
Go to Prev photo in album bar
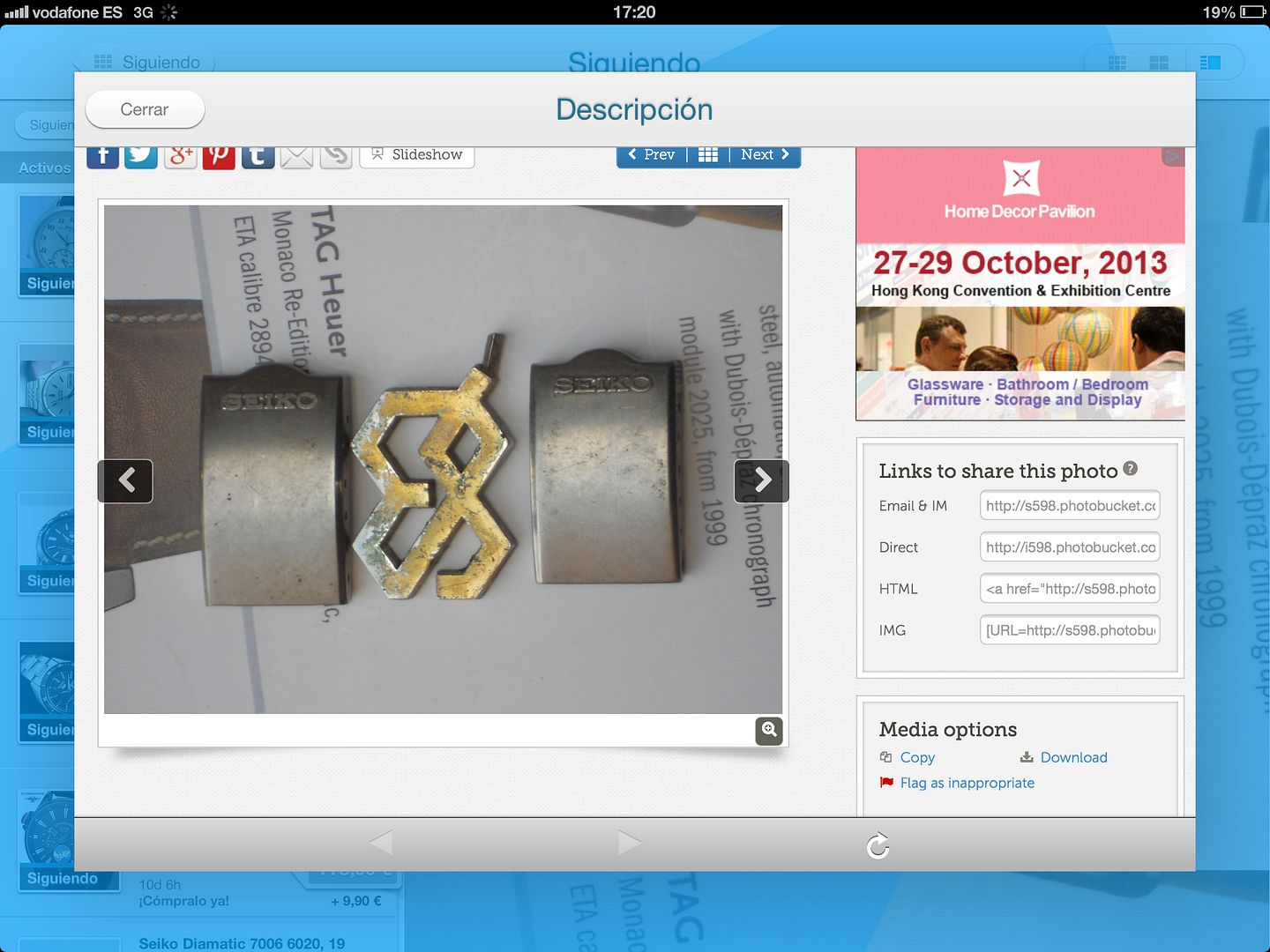point(652,154)
